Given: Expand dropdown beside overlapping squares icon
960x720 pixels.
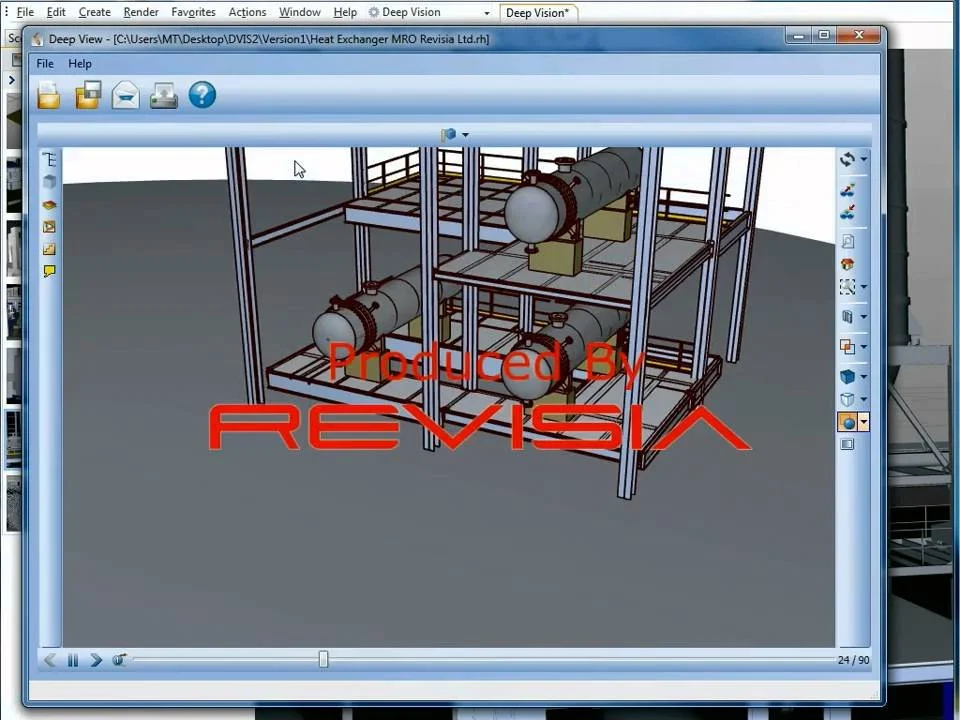Looking at the screenshot, I should click(x=863, y=347).
